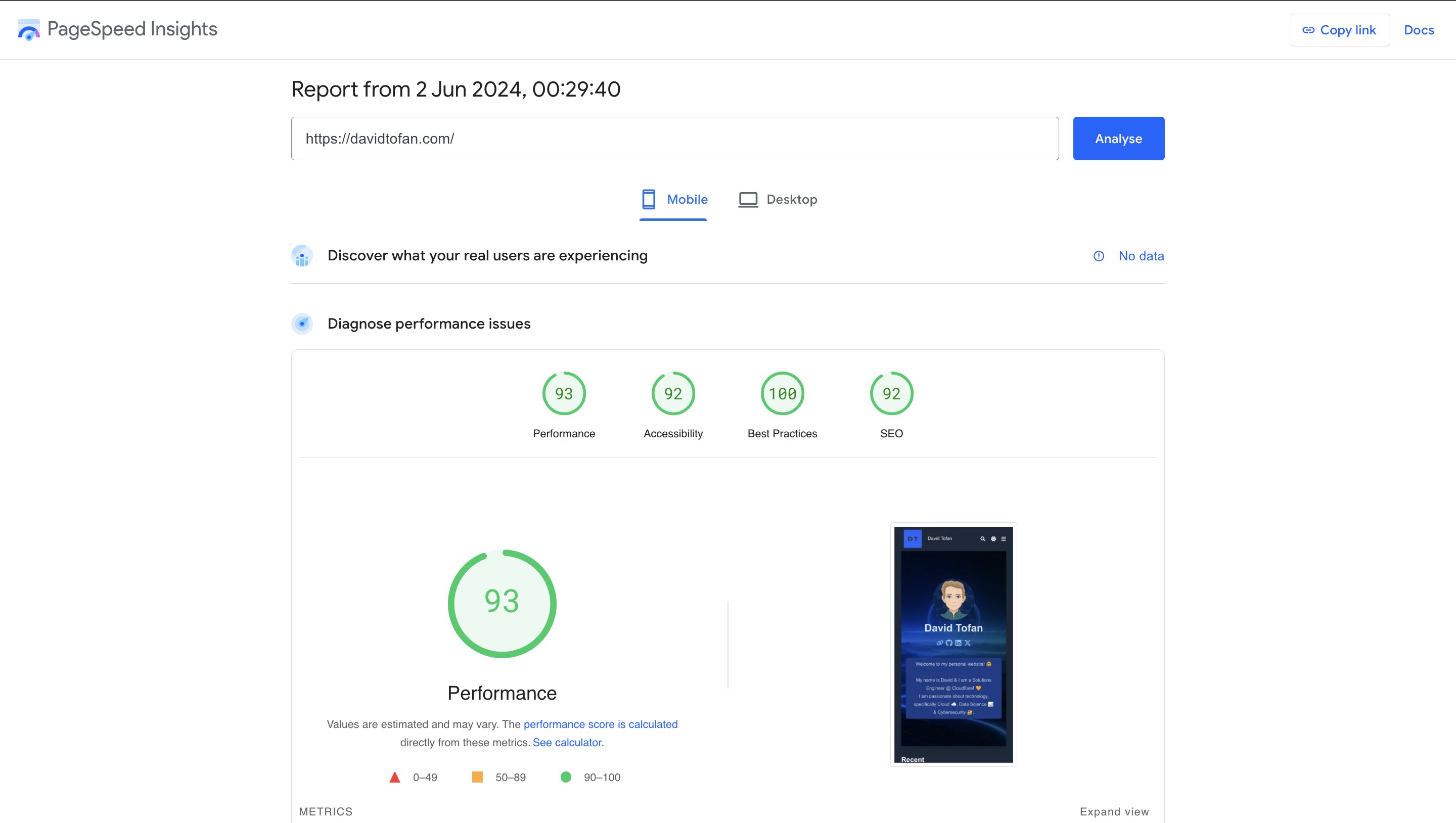
Task: Jump to the Accessibility score gauge 92
Action: (672, 393)
